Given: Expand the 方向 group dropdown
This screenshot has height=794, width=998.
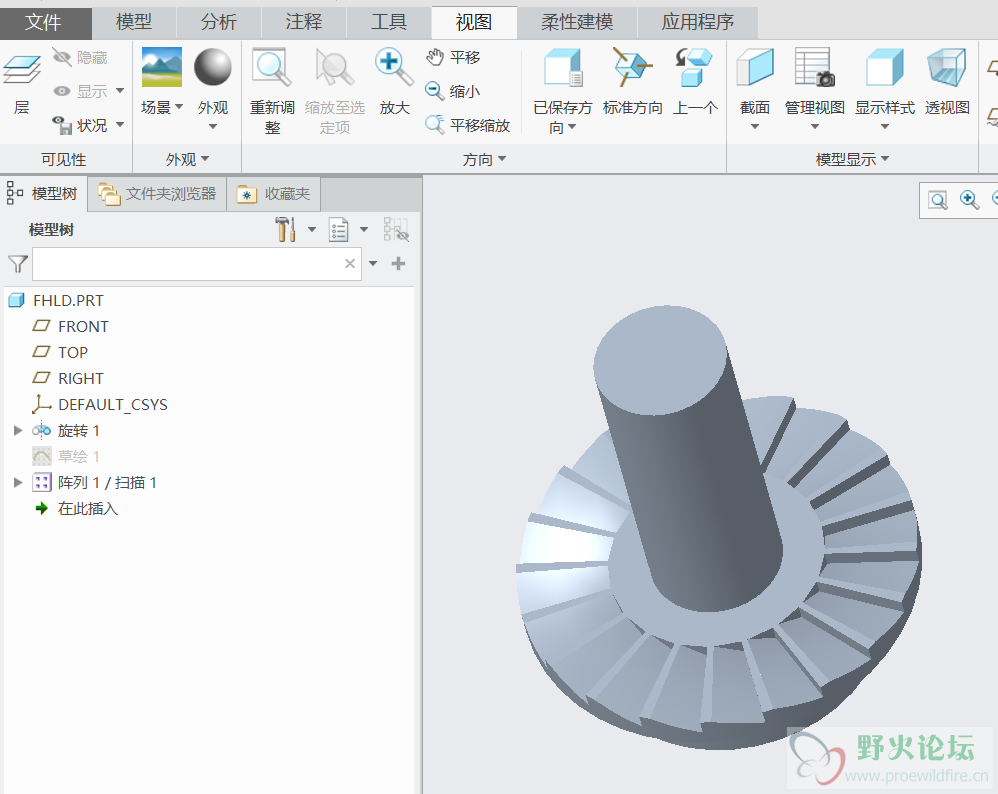Looking at the screenshot, I should (502, 159).
